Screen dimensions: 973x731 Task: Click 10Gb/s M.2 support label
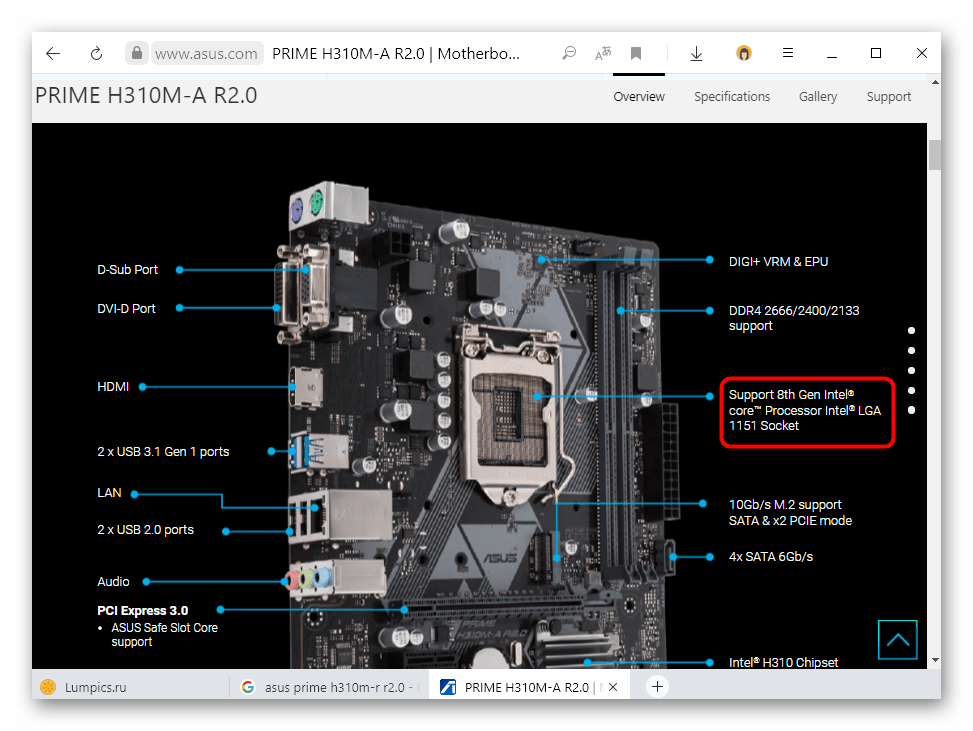pos(790,513)
